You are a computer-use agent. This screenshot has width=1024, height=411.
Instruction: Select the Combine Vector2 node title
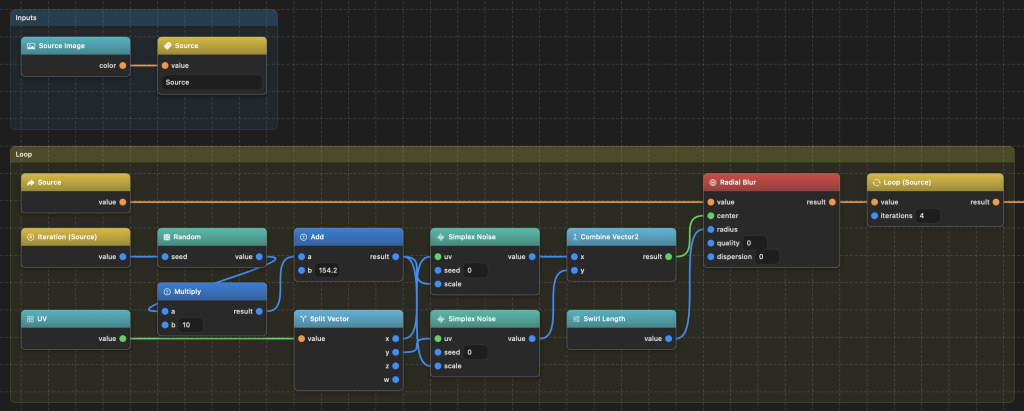click(x=607, y=237)
